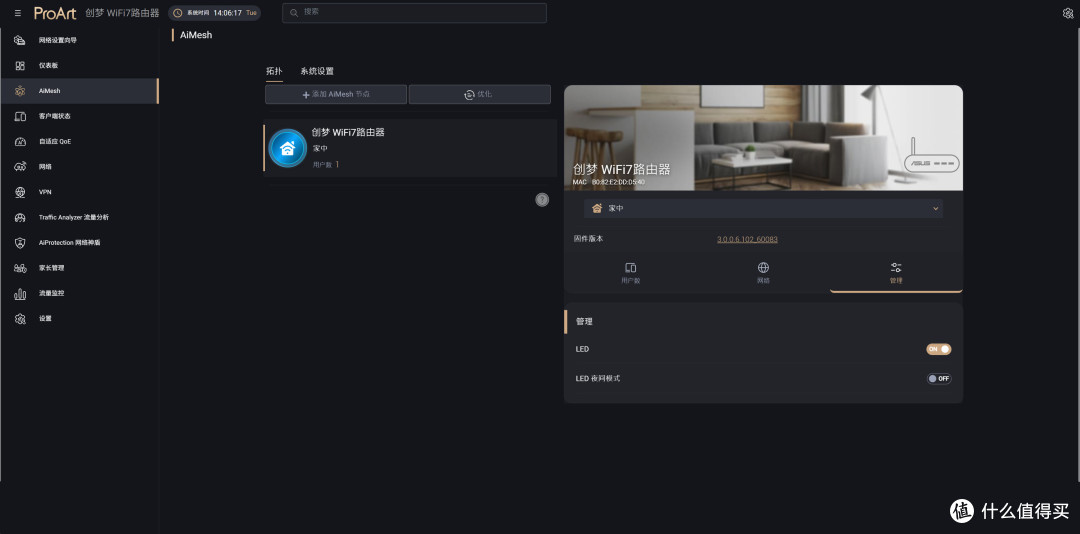Click the MAC address text in banner

click(609, 183)
